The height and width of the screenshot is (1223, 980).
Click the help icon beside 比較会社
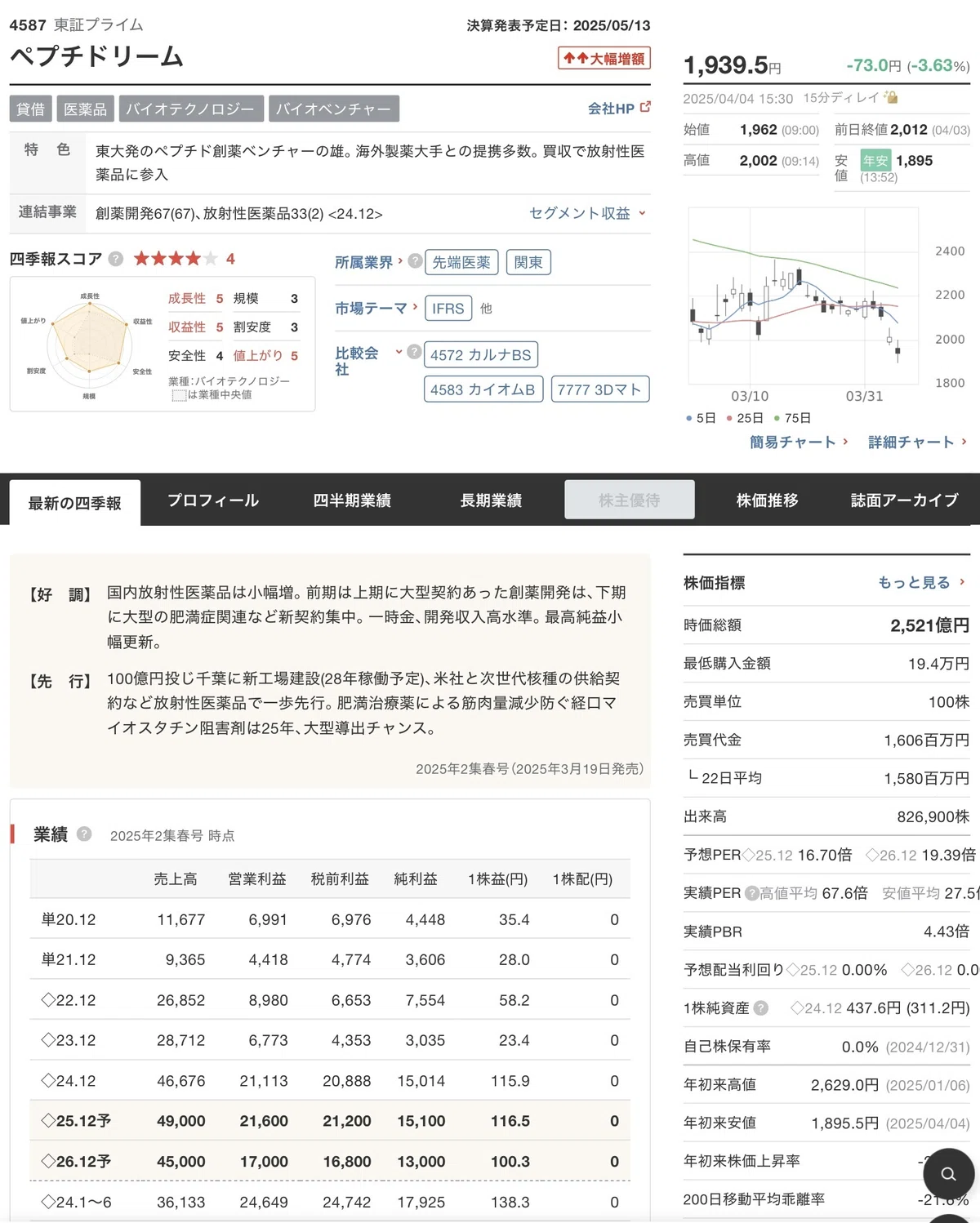414,352
